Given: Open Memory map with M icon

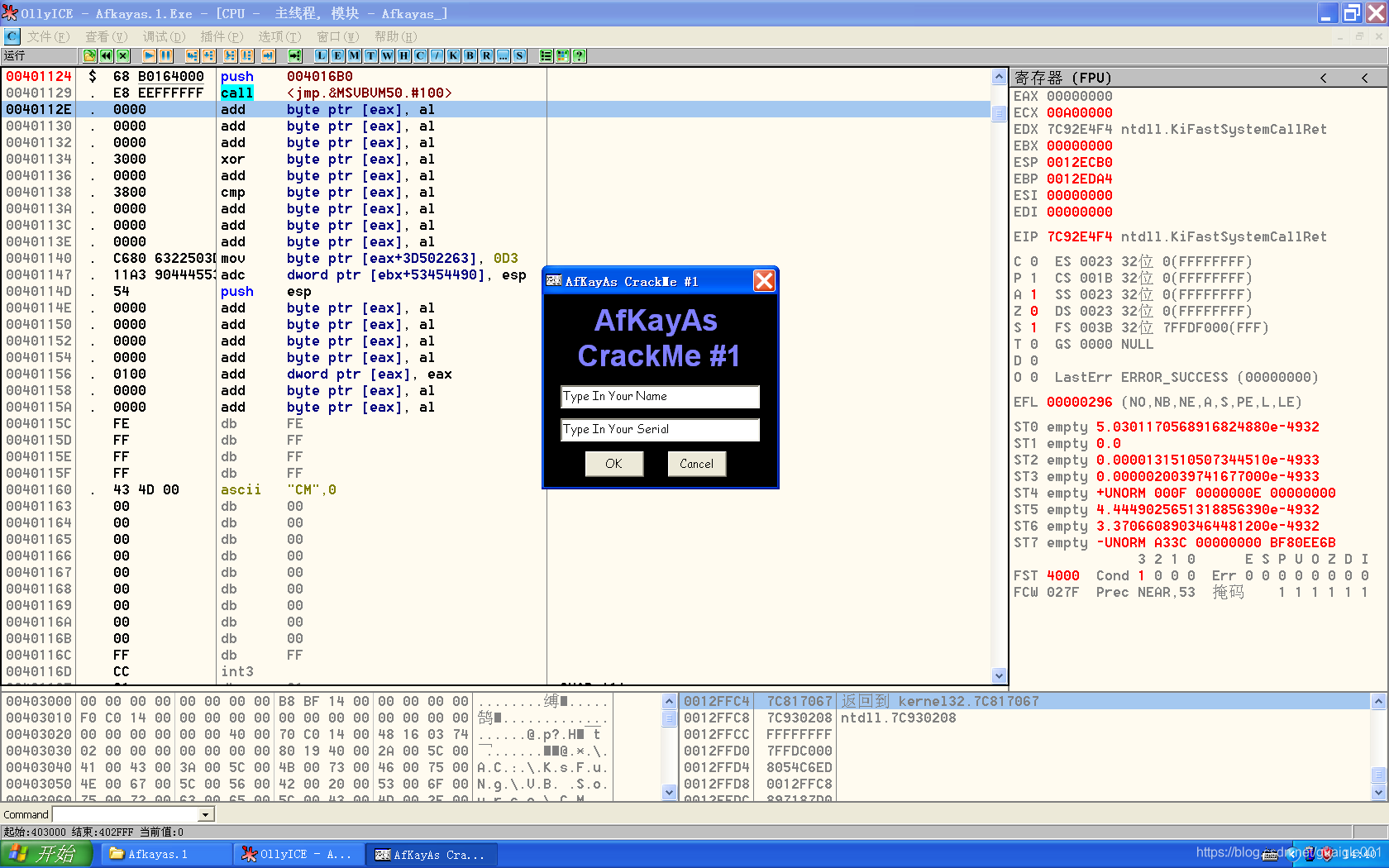Looking at the screenshot, I should point(355,55).
